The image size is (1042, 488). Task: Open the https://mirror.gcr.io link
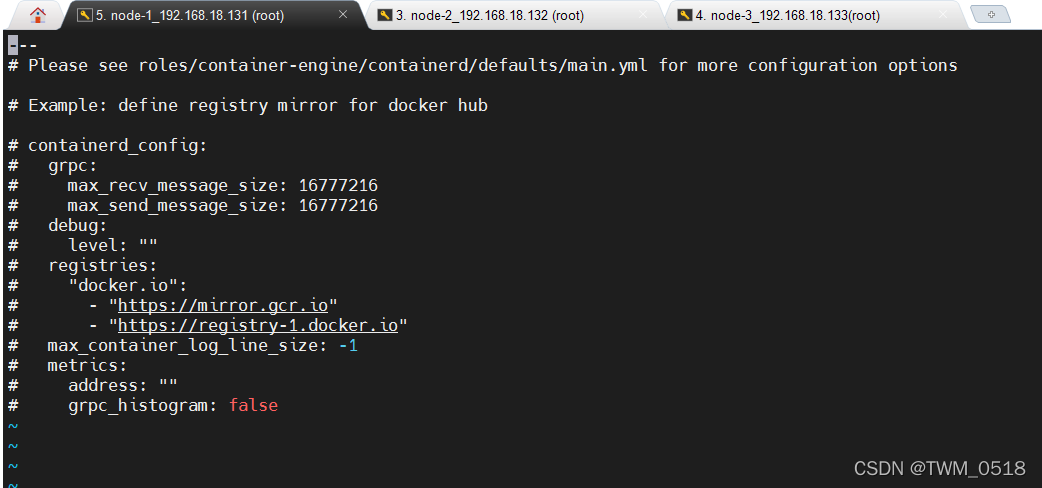pos(223,305)
